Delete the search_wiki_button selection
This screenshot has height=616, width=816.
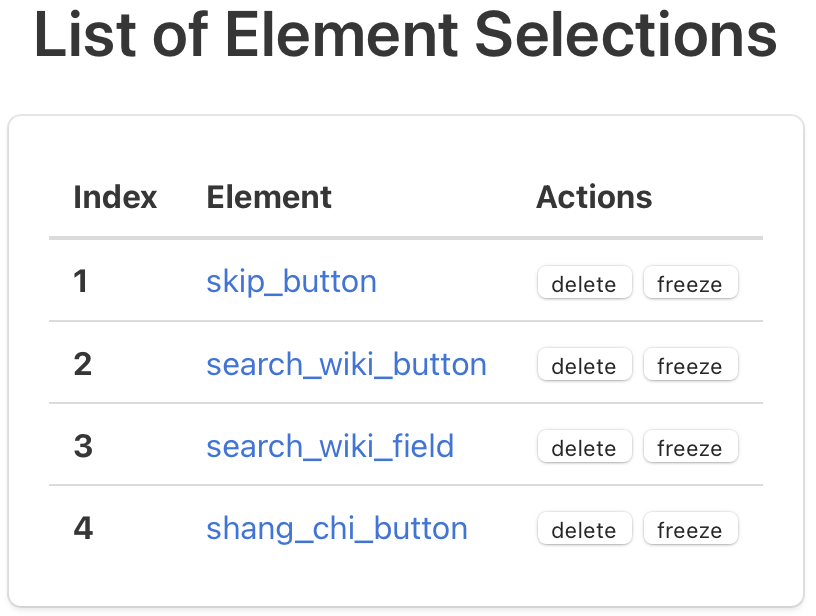(584, 365)
